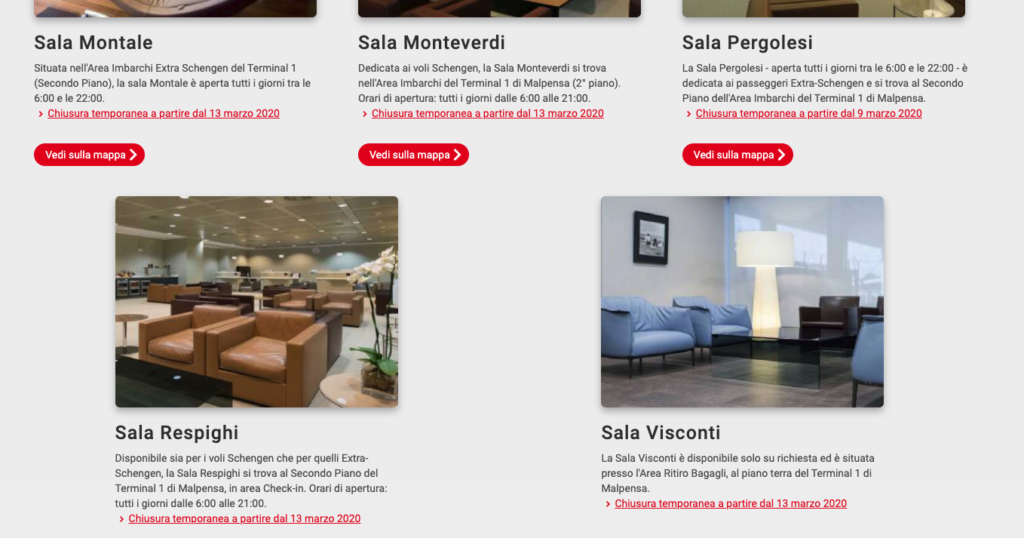Image resolution: width=1024 pixels, height=538 pixels.
Task: Click the Sala Montale heading
Action: (x=93, y=42)
